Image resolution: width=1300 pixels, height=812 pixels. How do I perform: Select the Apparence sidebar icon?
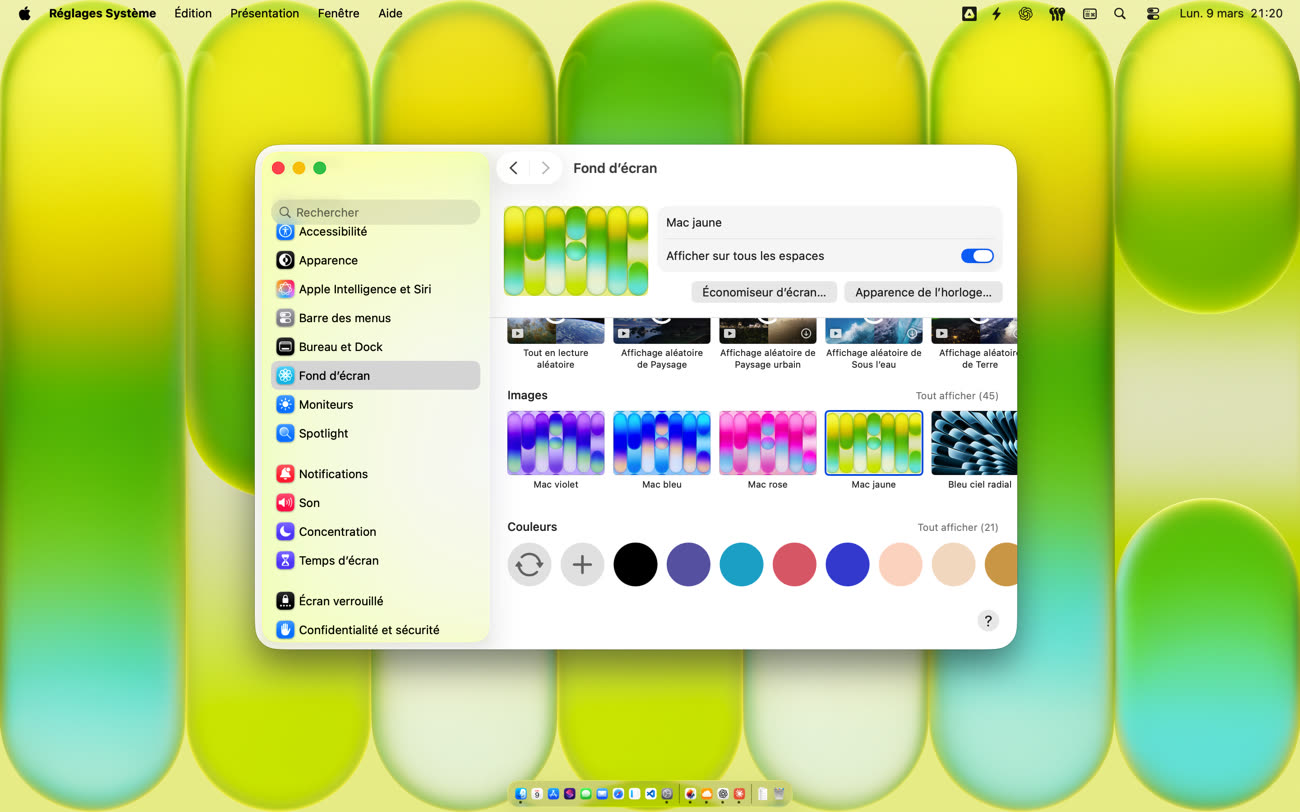285,260
